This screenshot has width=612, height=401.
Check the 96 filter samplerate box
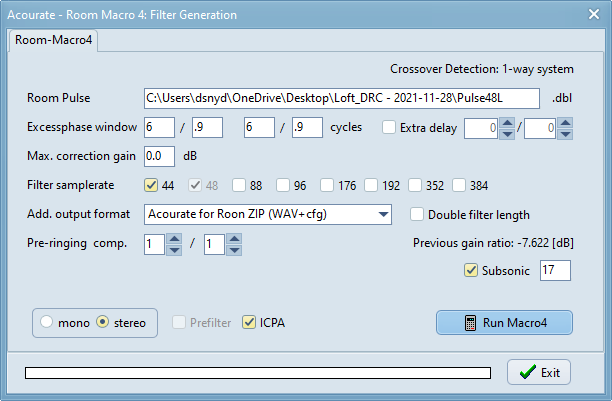(283, 185)
